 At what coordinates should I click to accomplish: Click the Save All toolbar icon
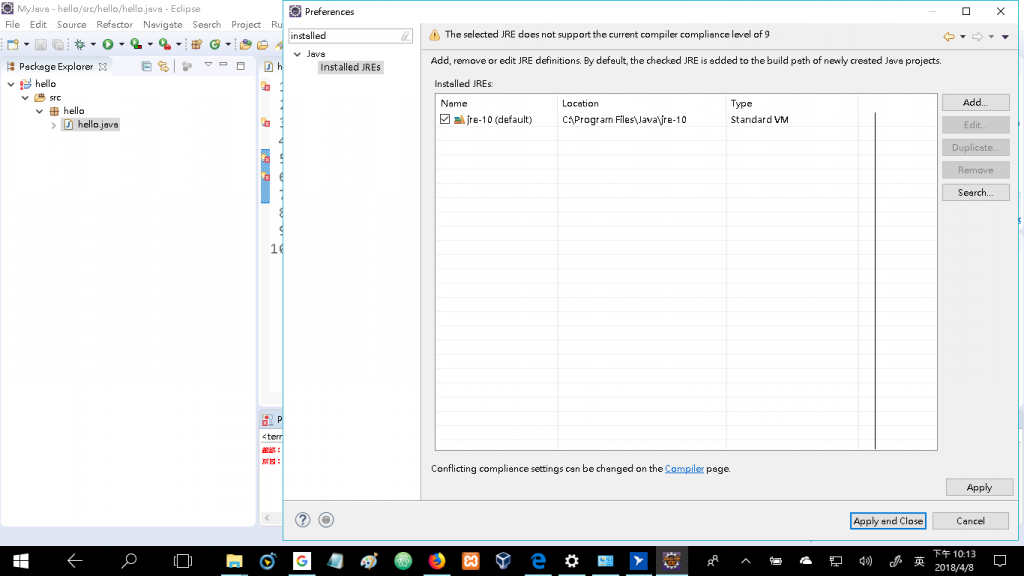[x=58, y=44]
